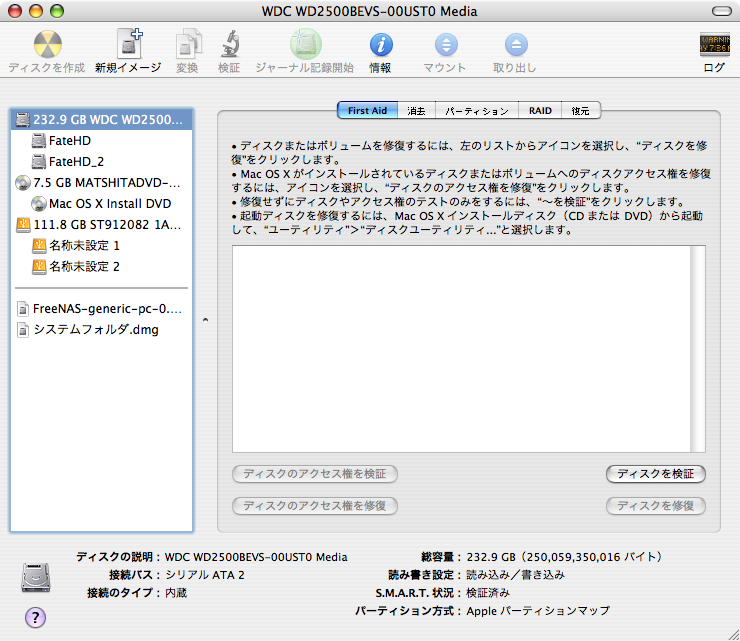Click the USB drive icon of 111.8 GB ST912082
This screenshot has height=641, width=740.
tap(23, 225)
